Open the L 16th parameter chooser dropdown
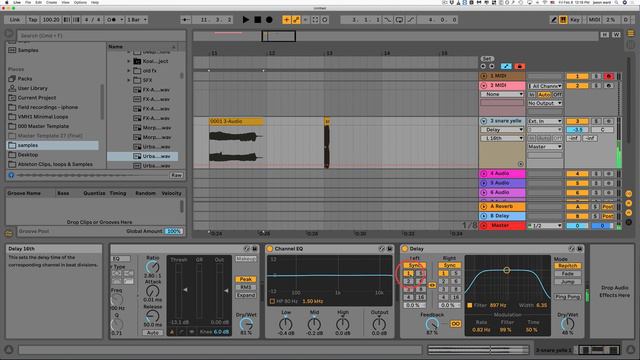Image resolution: width=640 pixels, height=360 pixels. coord(502,138)
